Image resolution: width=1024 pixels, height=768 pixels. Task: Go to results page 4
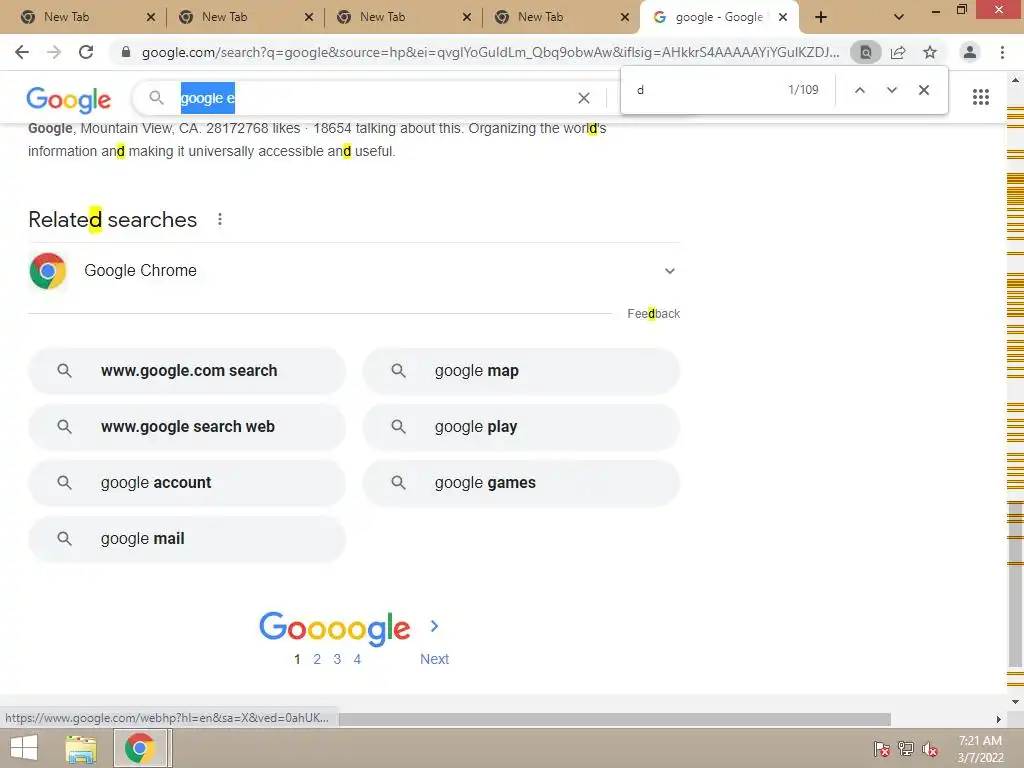(x=357, y=660)
